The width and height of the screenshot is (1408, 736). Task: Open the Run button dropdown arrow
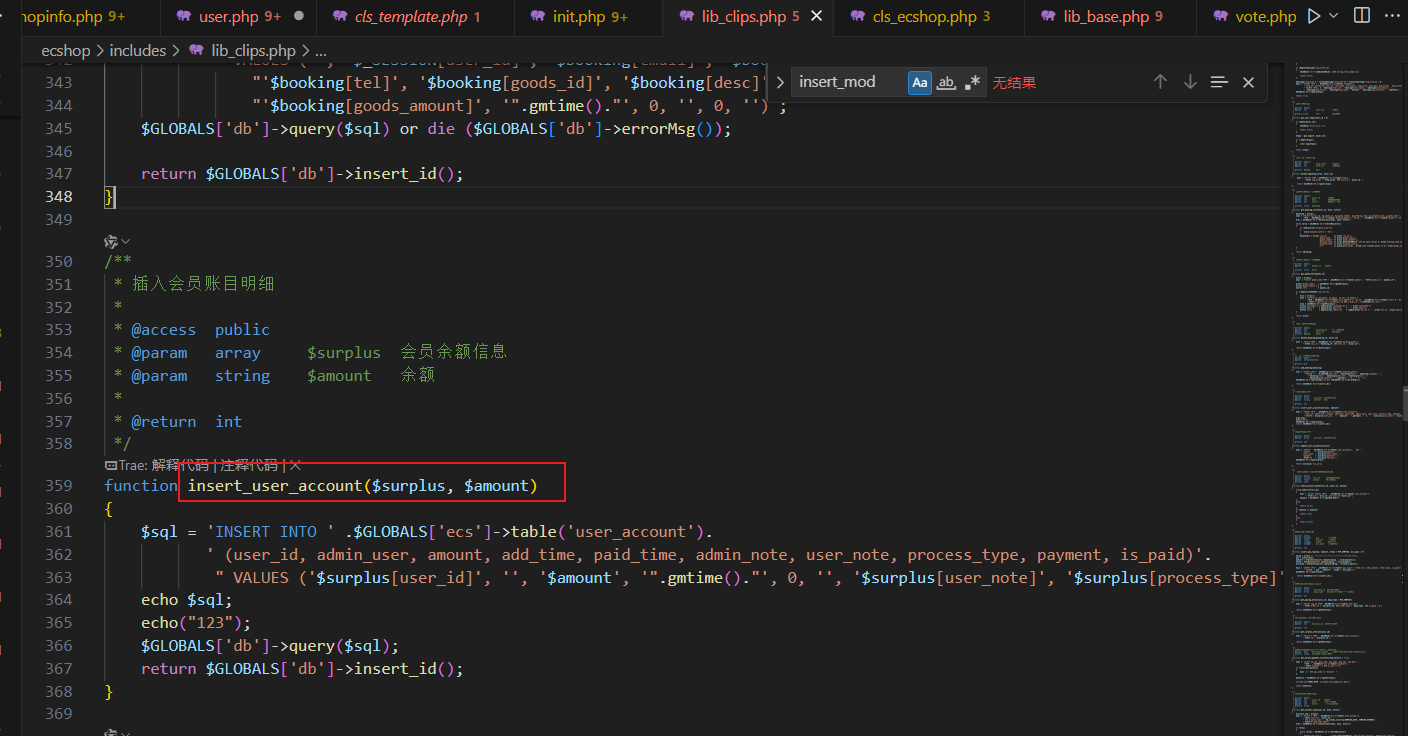tap(1334, 16)
